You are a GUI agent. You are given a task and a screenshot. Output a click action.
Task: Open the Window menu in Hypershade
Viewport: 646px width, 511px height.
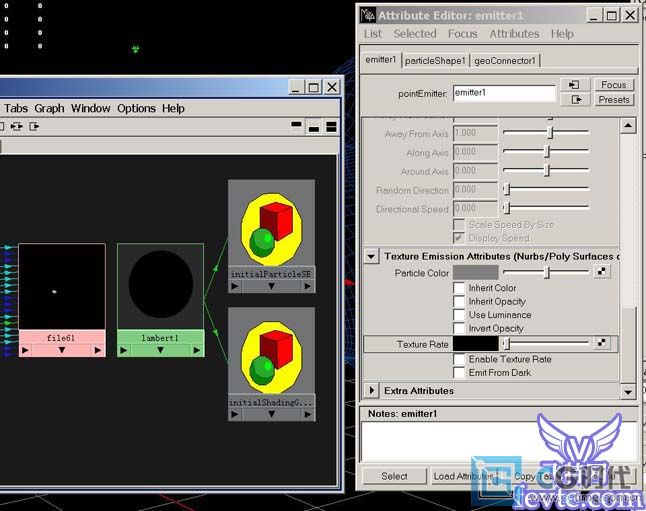tap(91, 108)
